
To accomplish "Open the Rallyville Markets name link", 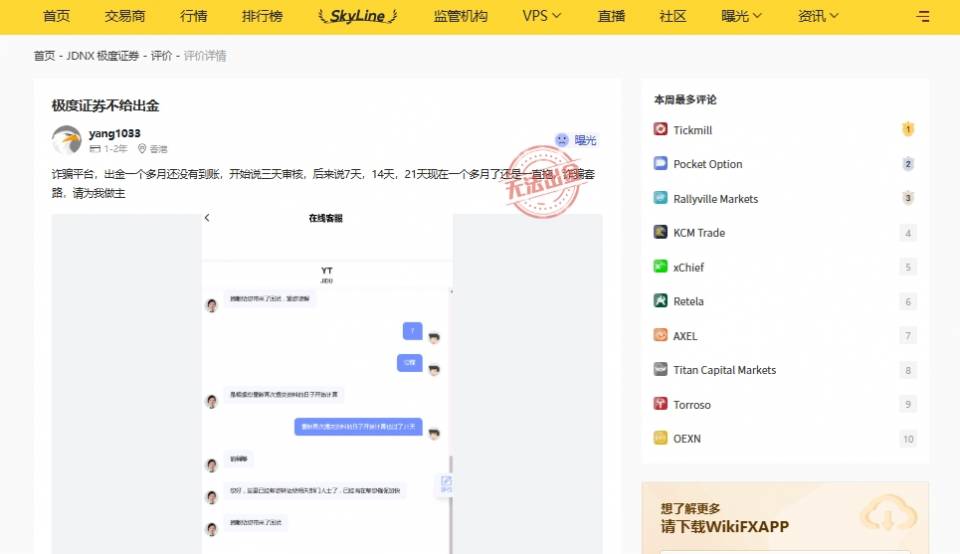I will click(x=716, y=198).
